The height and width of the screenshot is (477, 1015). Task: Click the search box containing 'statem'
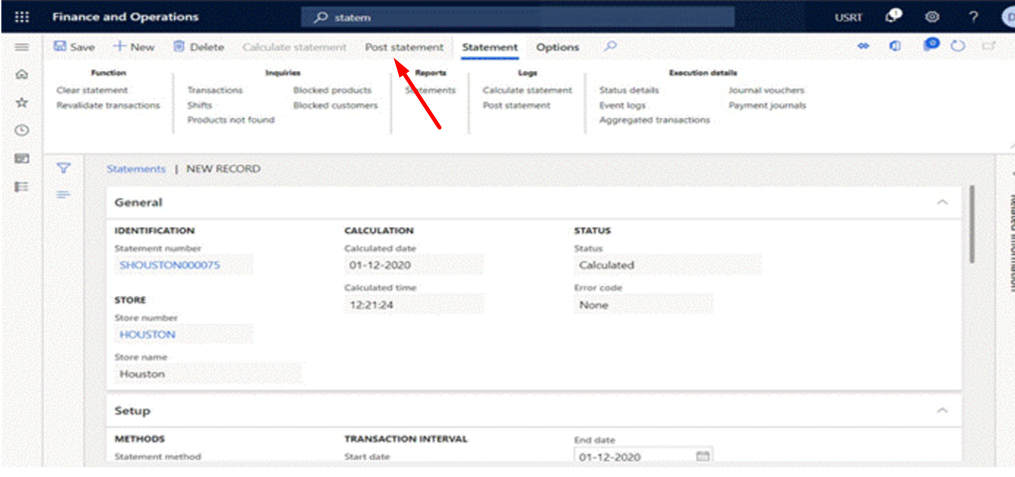pyautogui.click(x=518, y=17)
